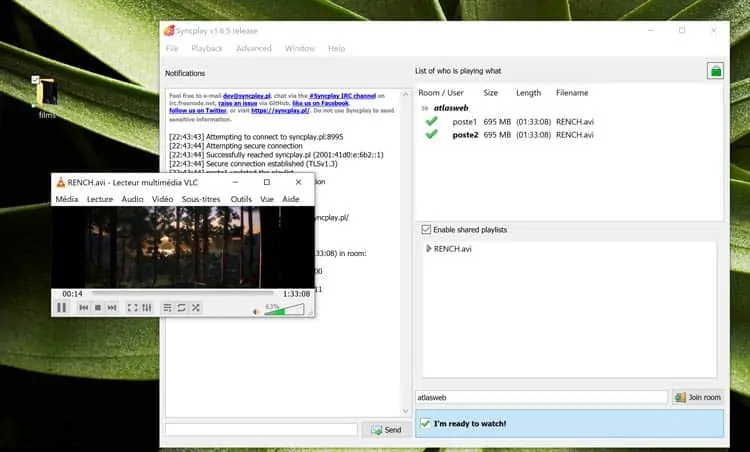The height and width of the screenshot is (452, 750).
Task: Pause playback in VLC
Action: 62,308
